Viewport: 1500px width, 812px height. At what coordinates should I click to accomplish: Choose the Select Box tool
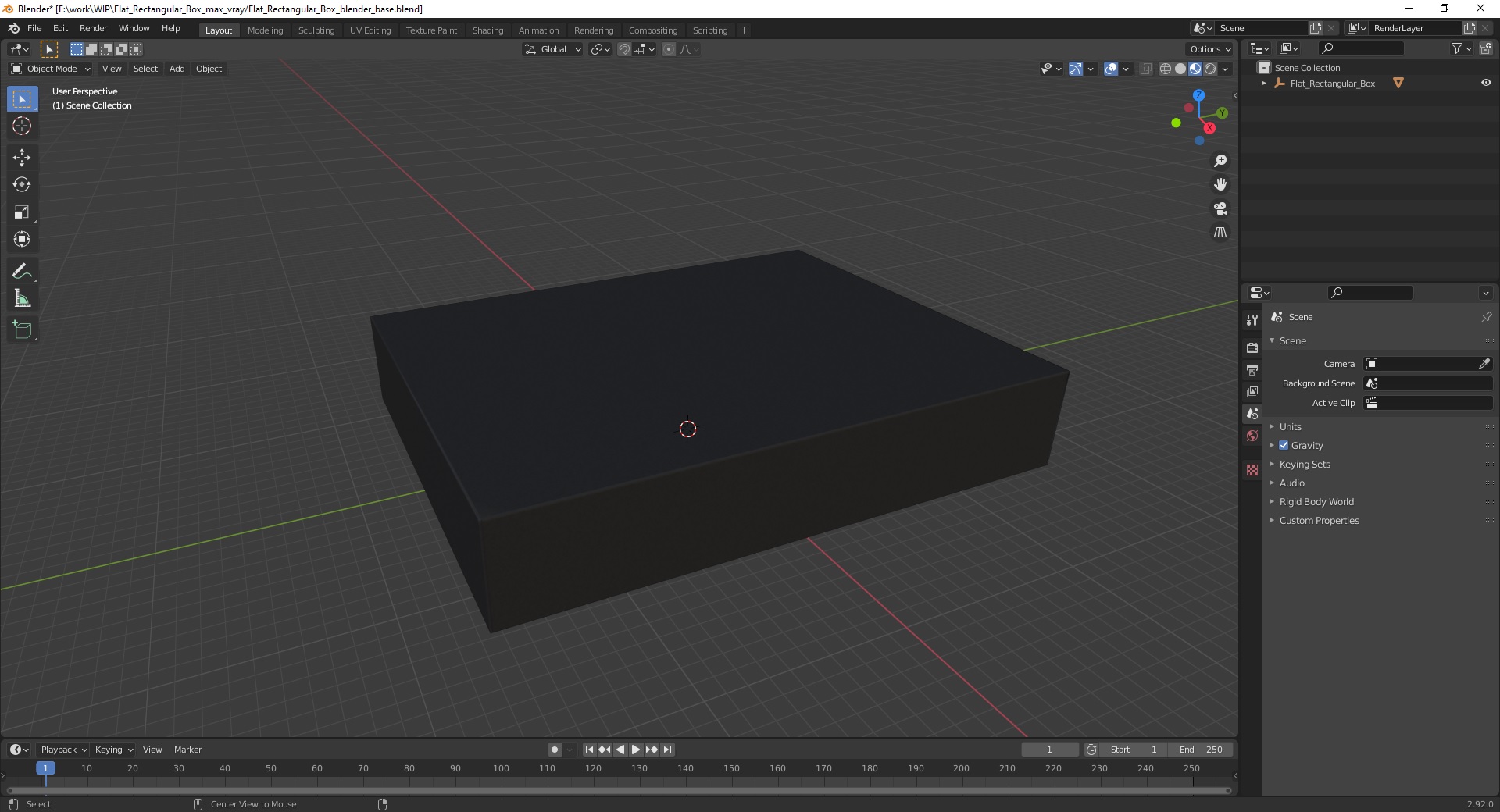(22, 99)
